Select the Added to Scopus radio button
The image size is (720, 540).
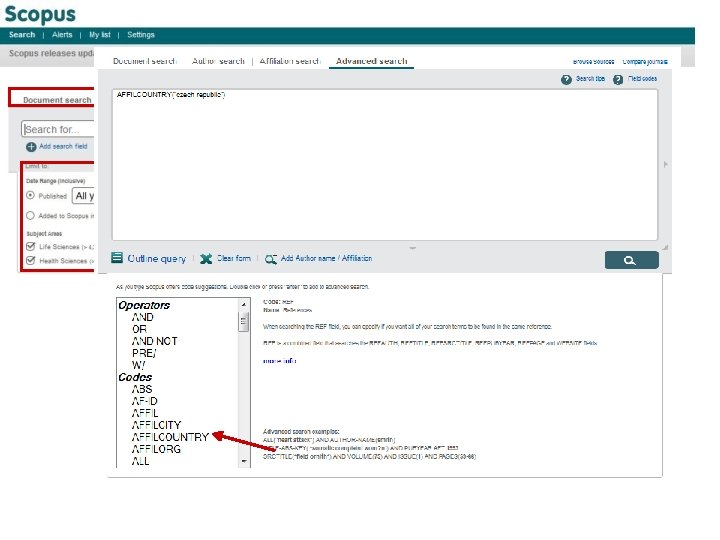tap(30, 215)
